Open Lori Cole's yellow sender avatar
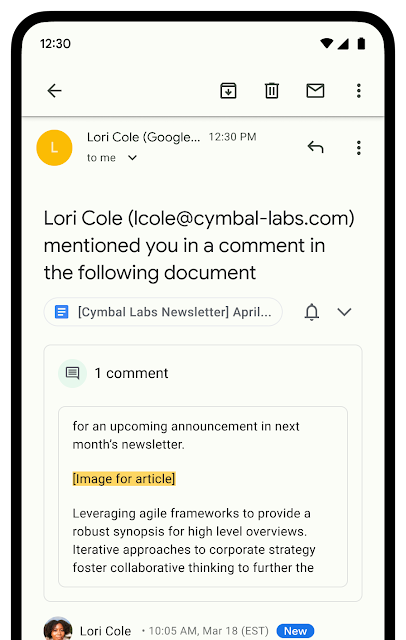Screen dimensions: 406x640 click(x=54, y=148)
